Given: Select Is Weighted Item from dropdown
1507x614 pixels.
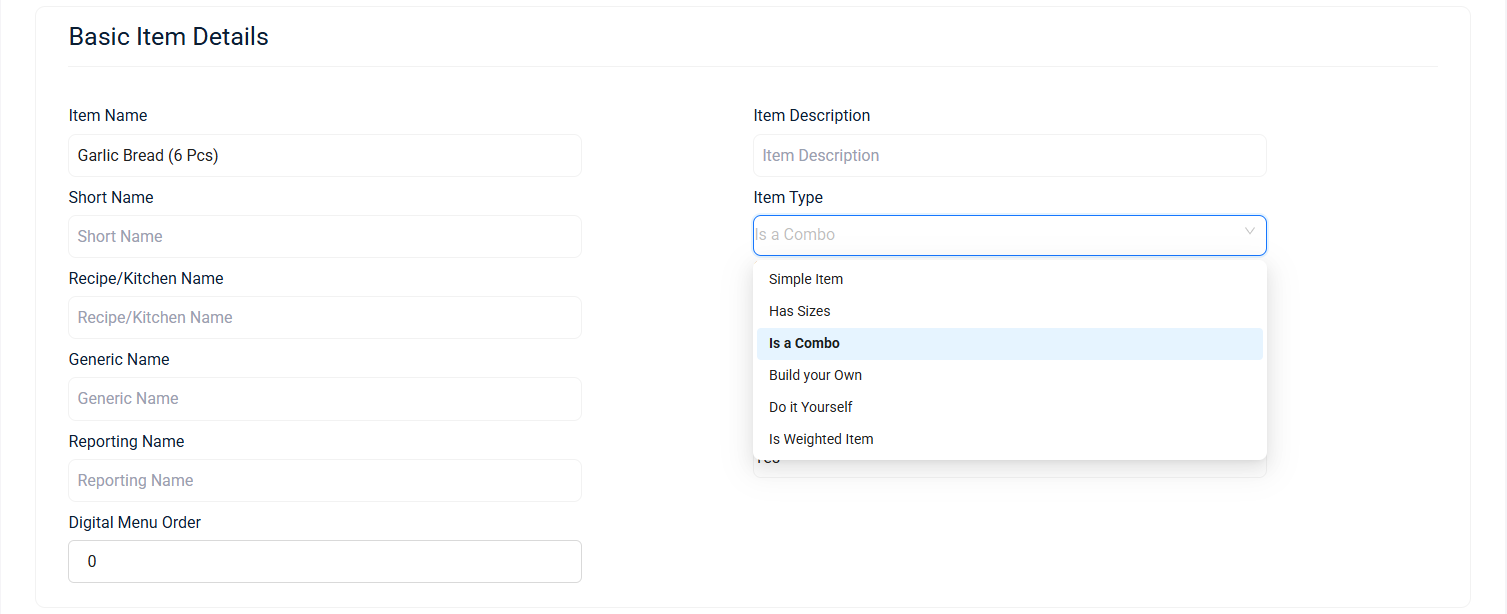Looking at the screenshot, I should pyautogui.click(x=821, y=440).
